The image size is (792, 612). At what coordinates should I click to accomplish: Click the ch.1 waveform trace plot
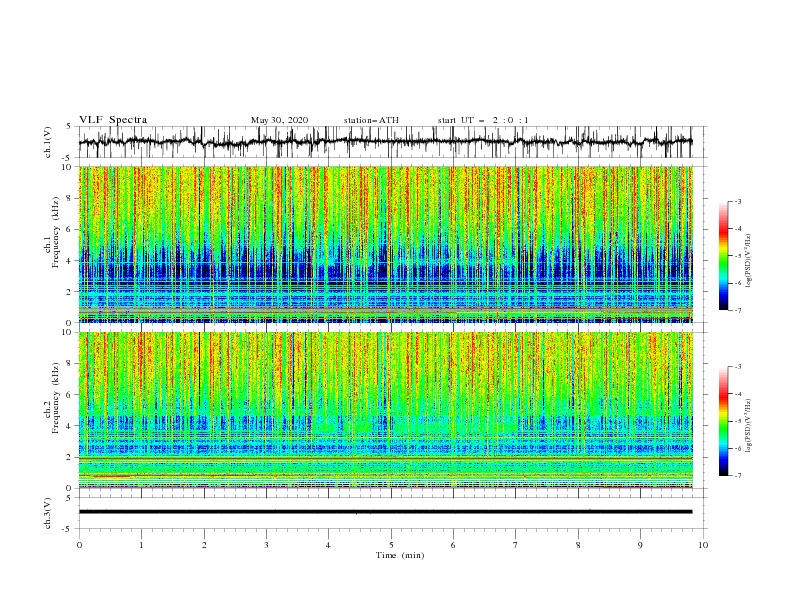tap(385, 142)
